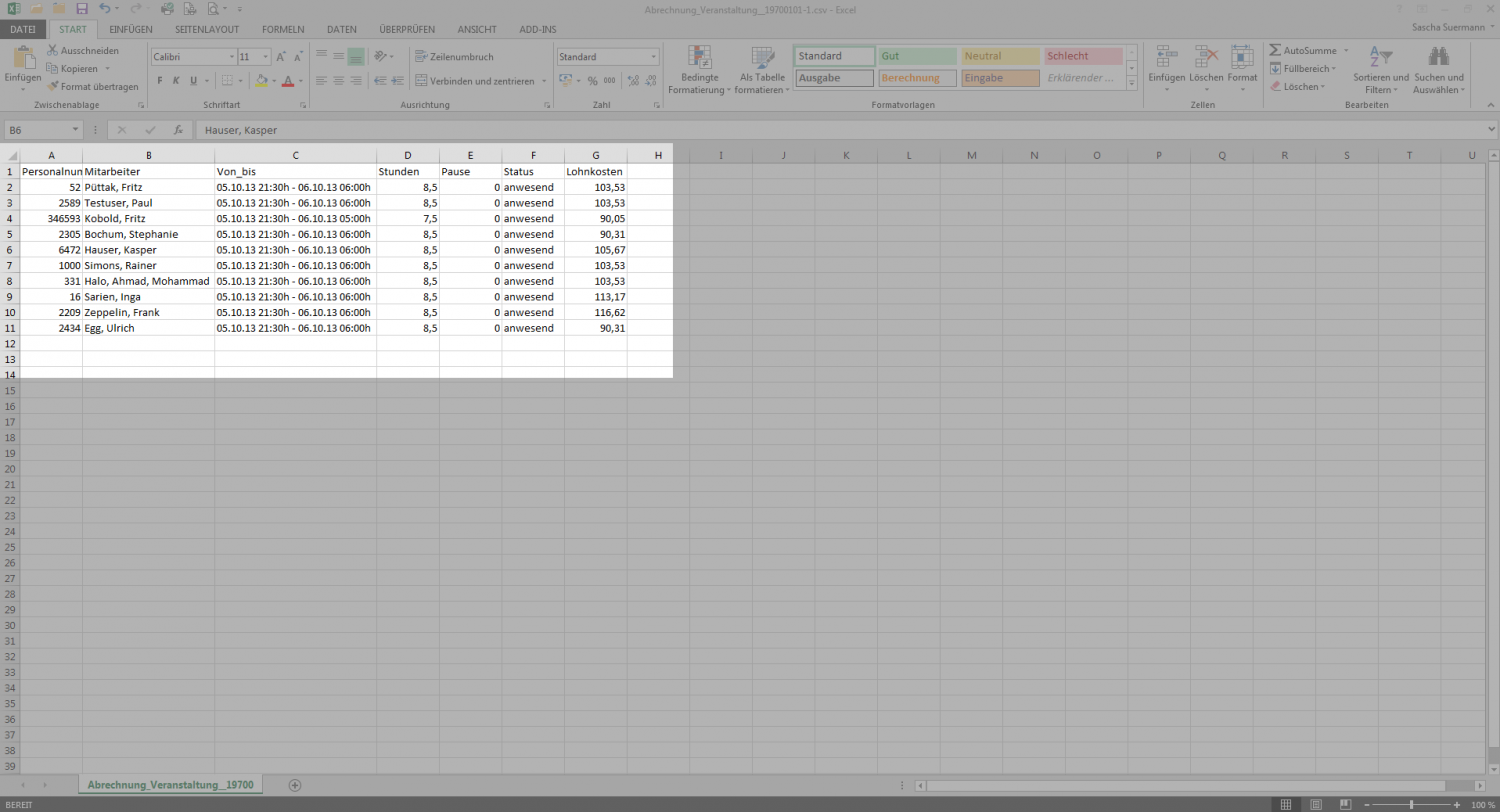Expand the Name Box dropdown arrow
The image size is (1500, 812).
coord(76,130)
